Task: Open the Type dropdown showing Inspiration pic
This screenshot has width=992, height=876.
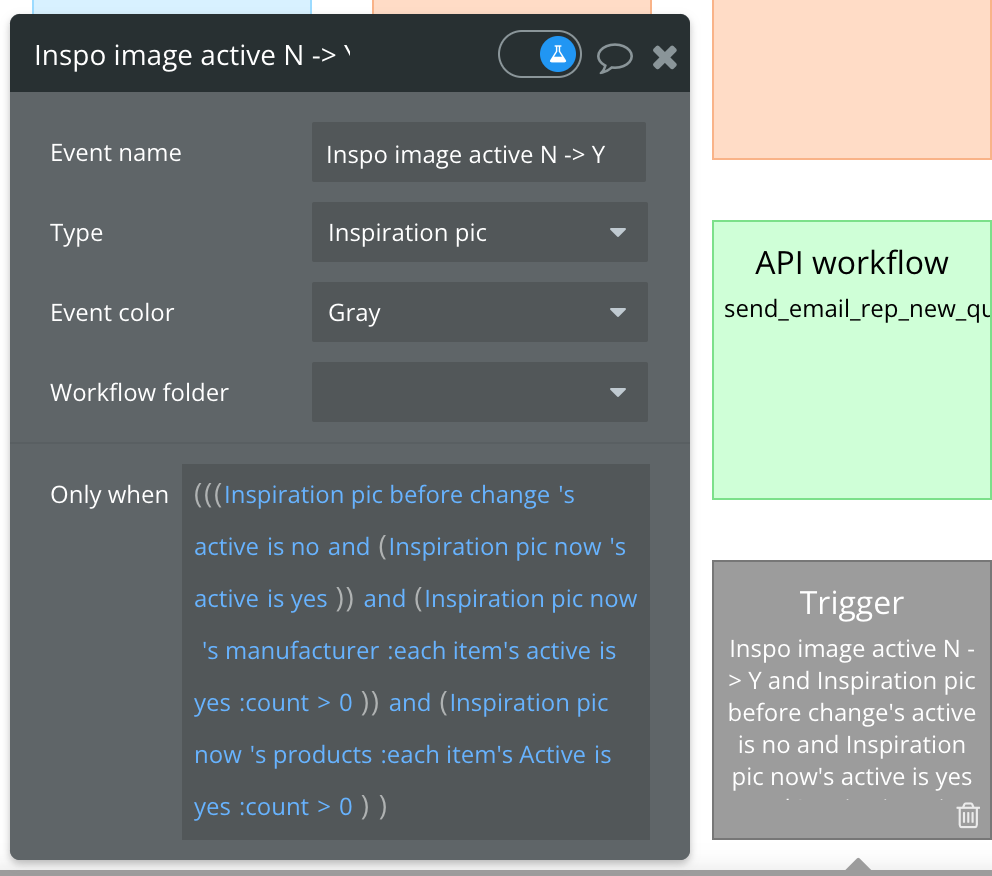Action: tap(479, 232)
